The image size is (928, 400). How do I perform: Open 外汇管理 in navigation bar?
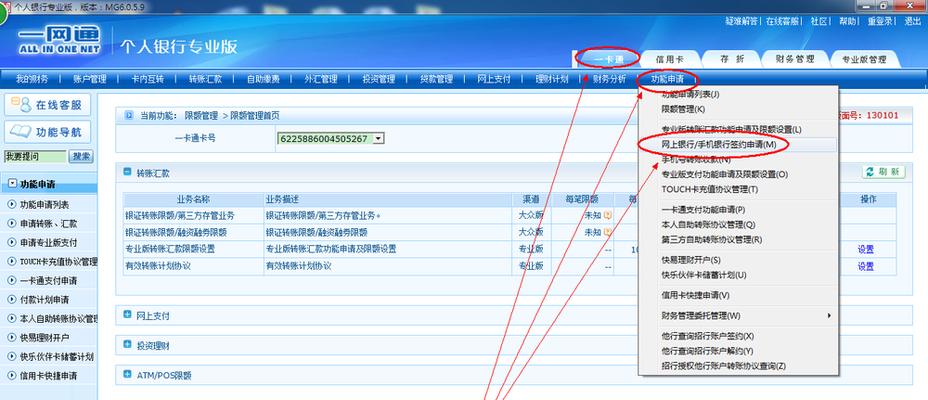321,79
